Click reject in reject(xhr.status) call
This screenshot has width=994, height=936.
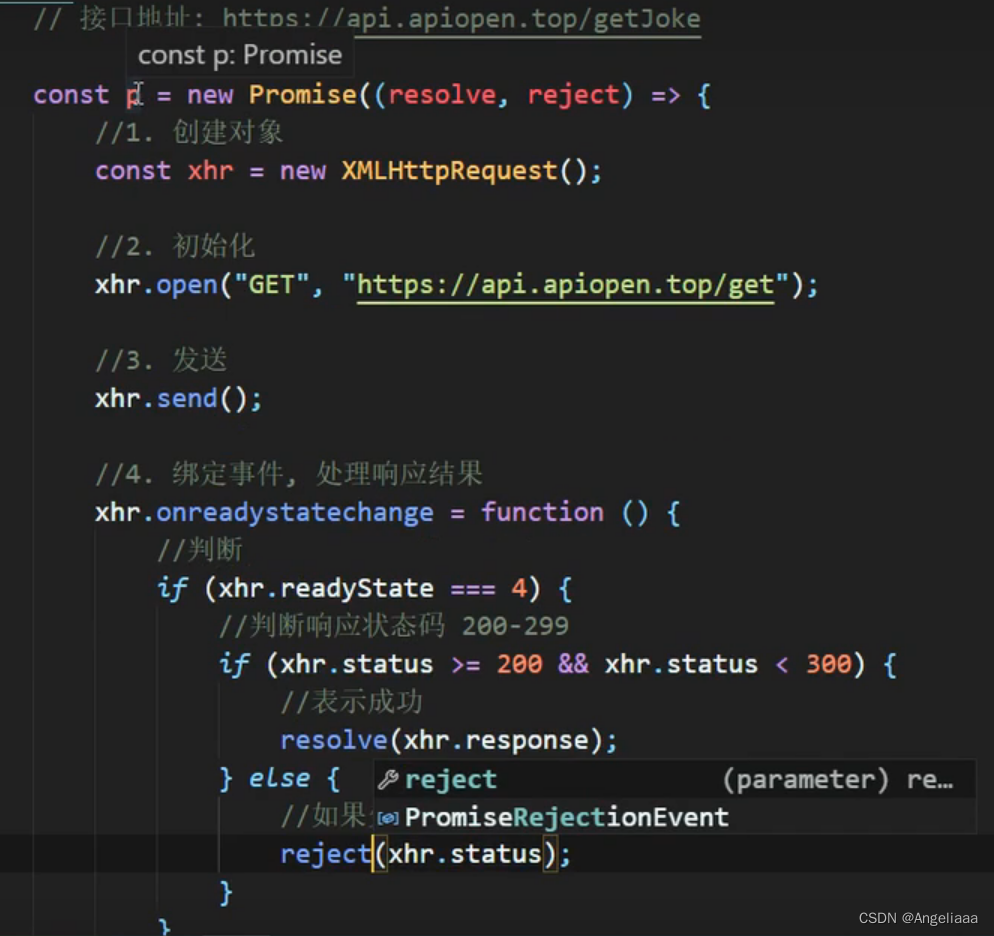pos(326,854)
